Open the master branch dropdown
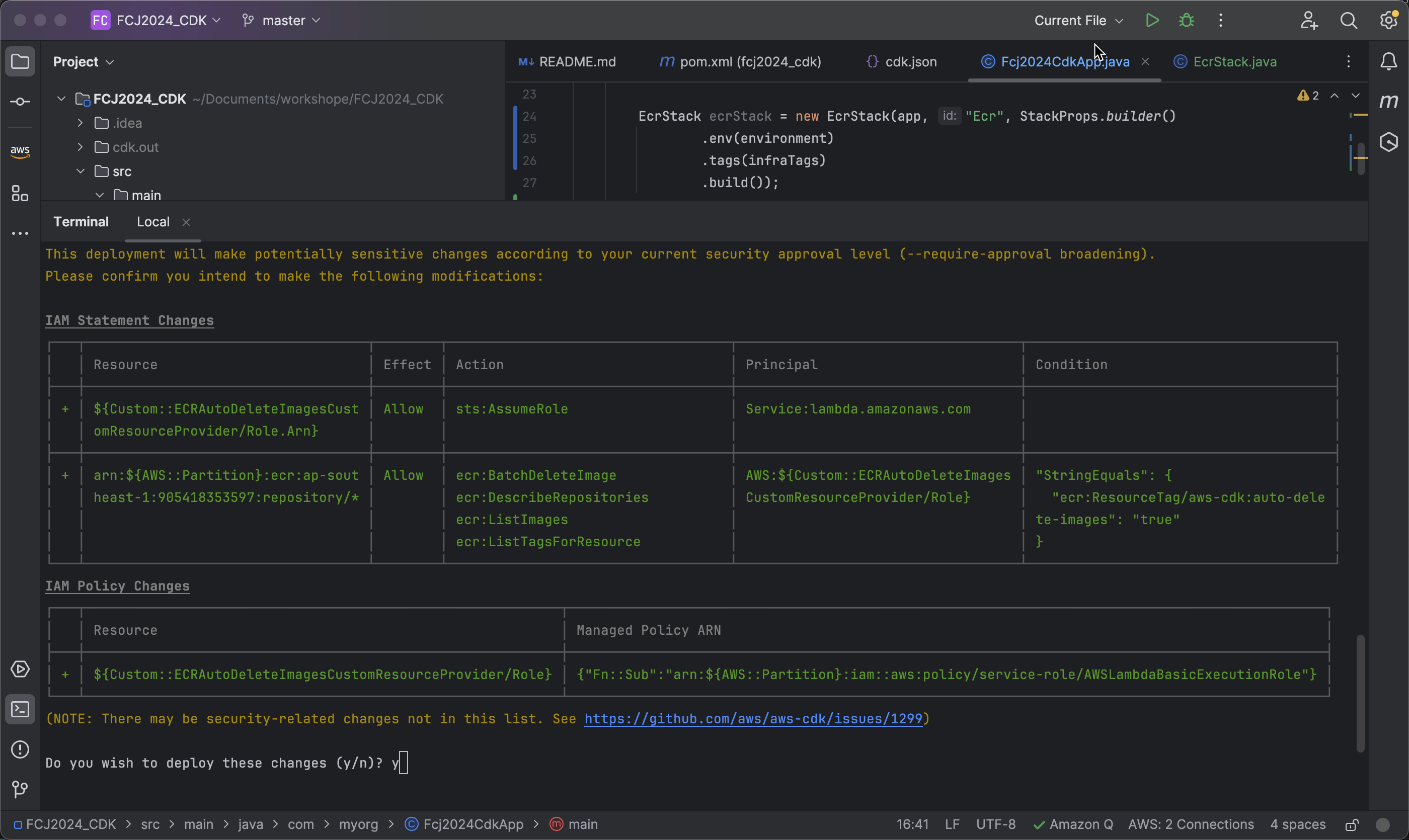 (x=281, y=21)
